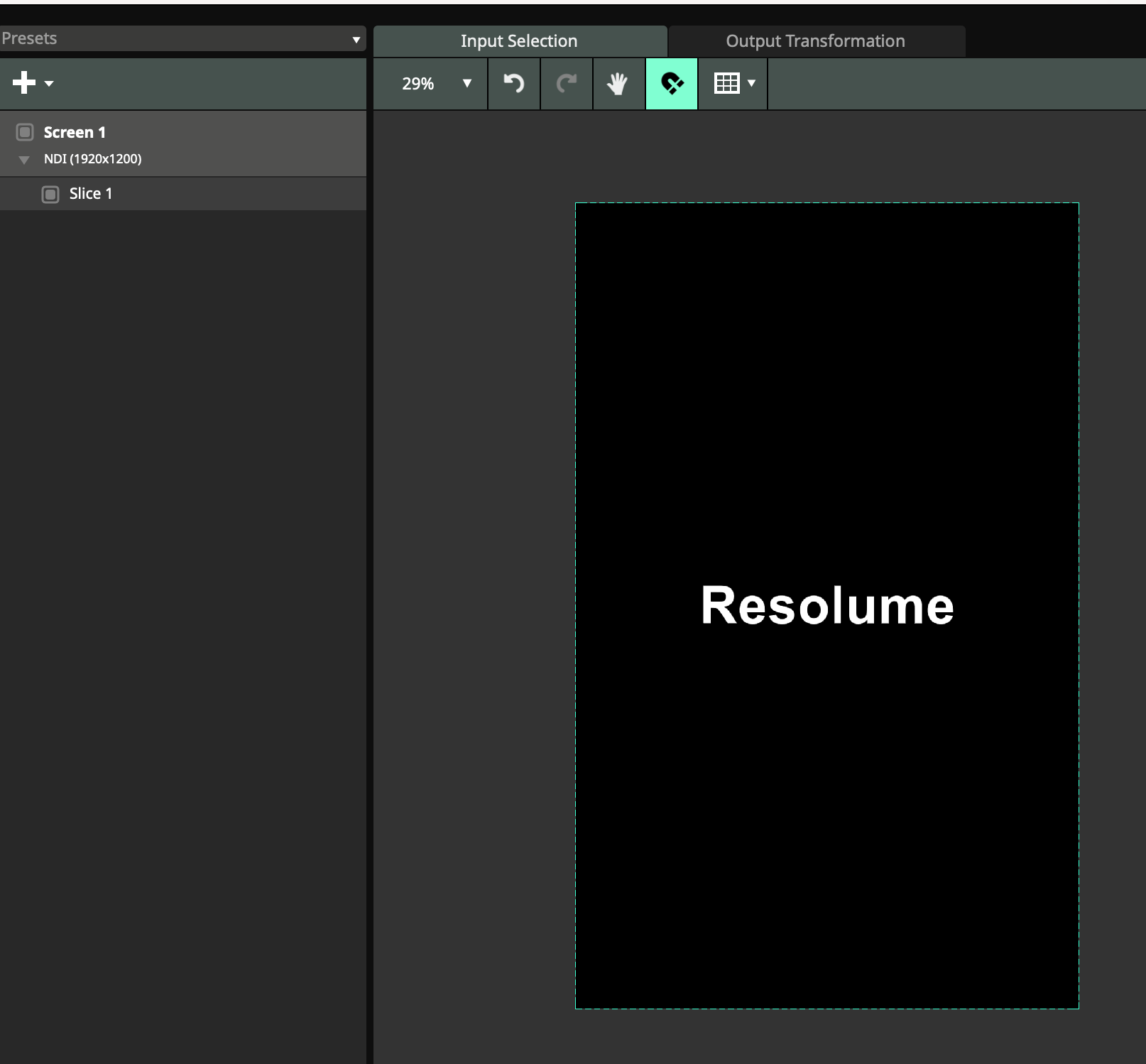
Task: Click the Redo arrow icon
Action: click(566, 84)
